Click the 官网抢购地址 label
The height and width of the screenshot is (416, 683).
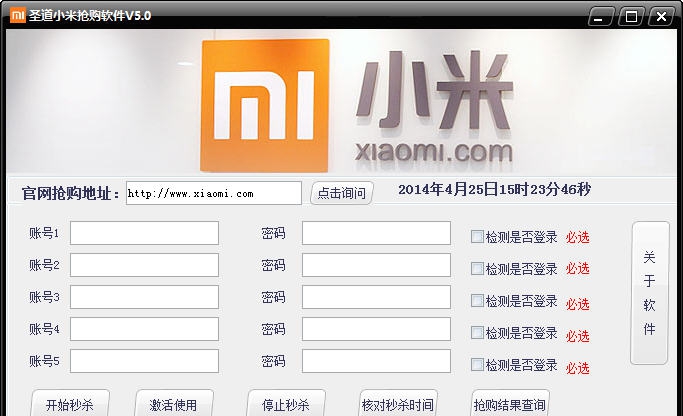[x=71, y=193]
